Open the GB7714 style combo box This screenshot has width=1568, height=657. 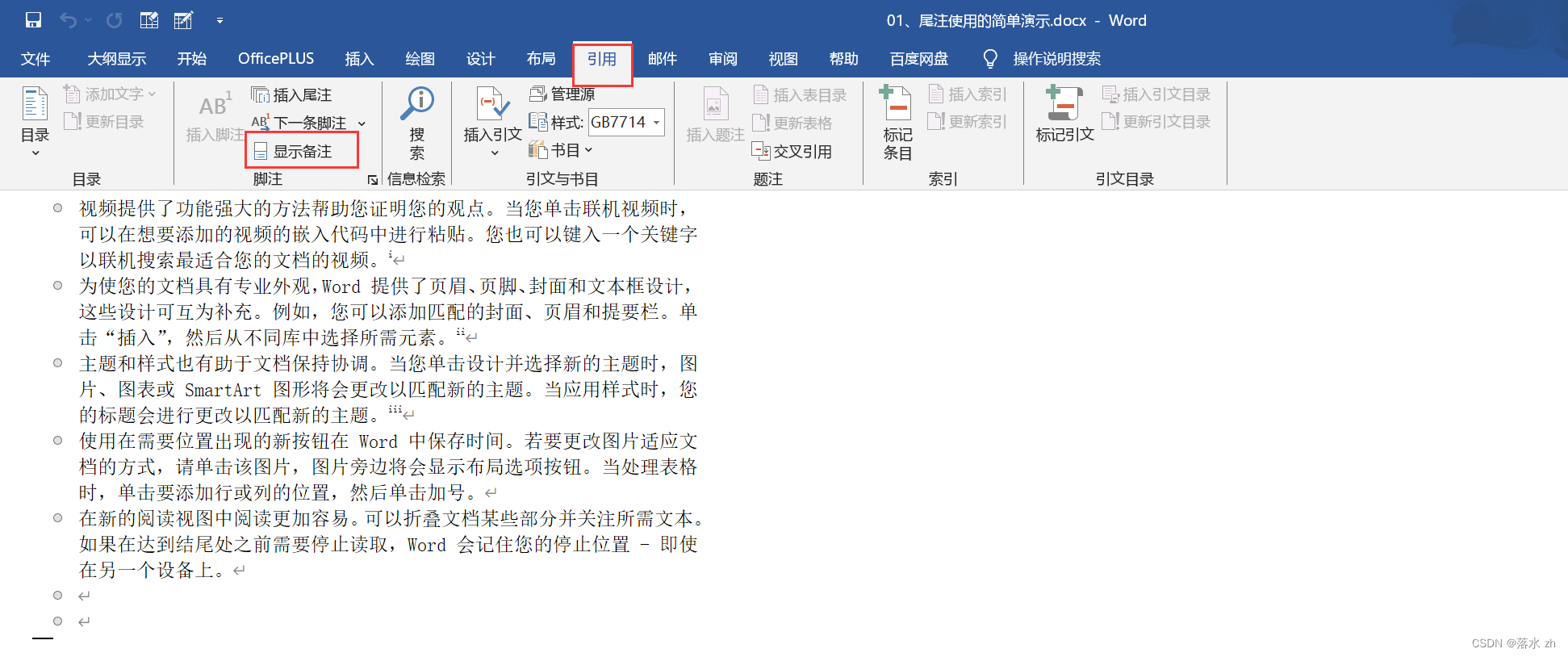click(x=626, y=122)
